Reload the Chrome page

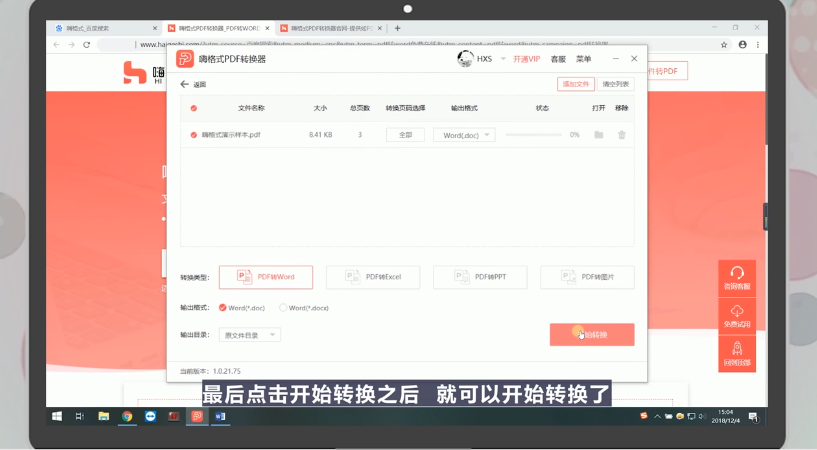click(86, 45)
